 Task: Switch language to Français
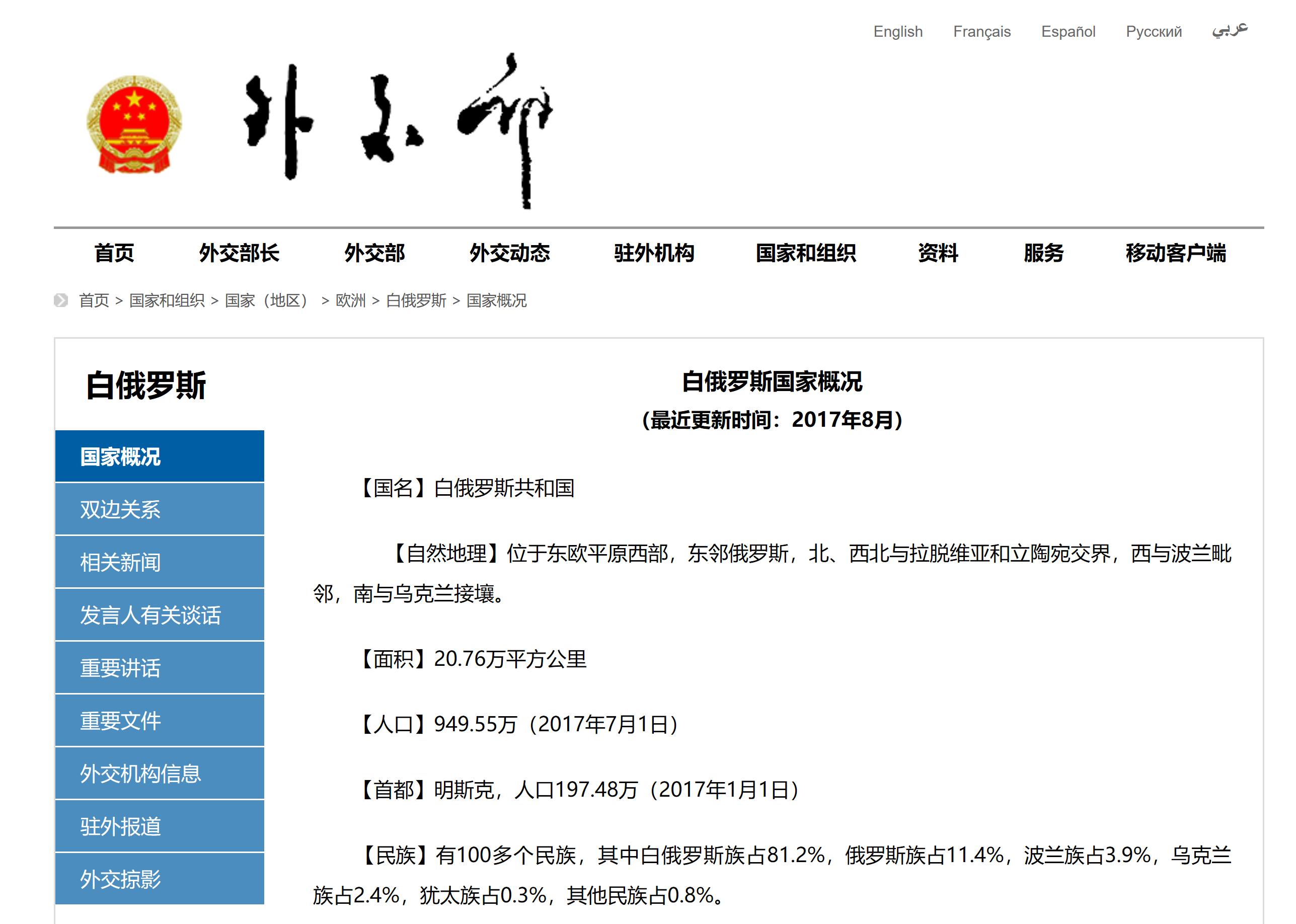point(981,31)
